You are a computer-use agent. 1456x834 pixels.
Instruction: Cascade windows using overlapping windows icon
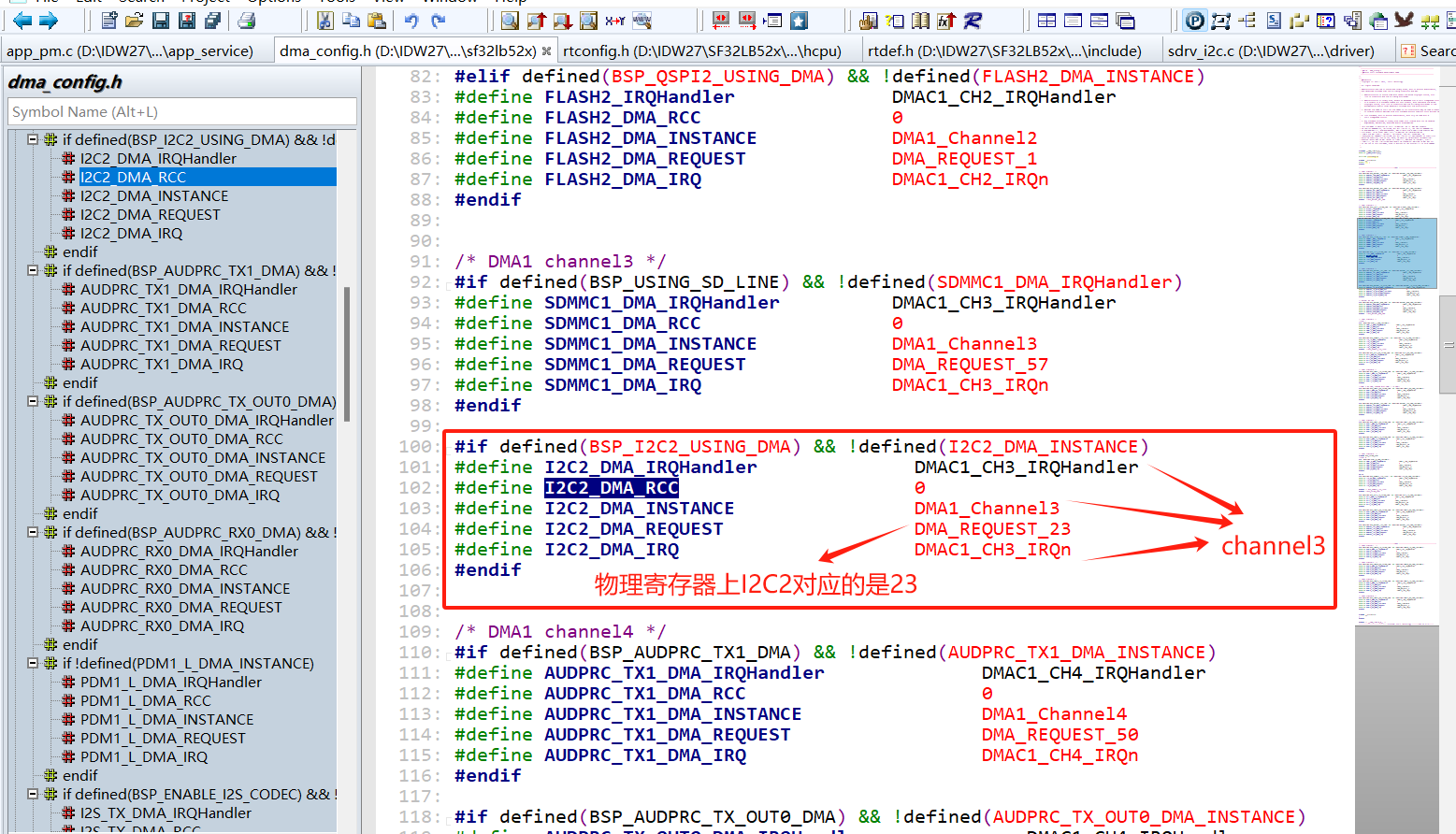coord(1126,20)
